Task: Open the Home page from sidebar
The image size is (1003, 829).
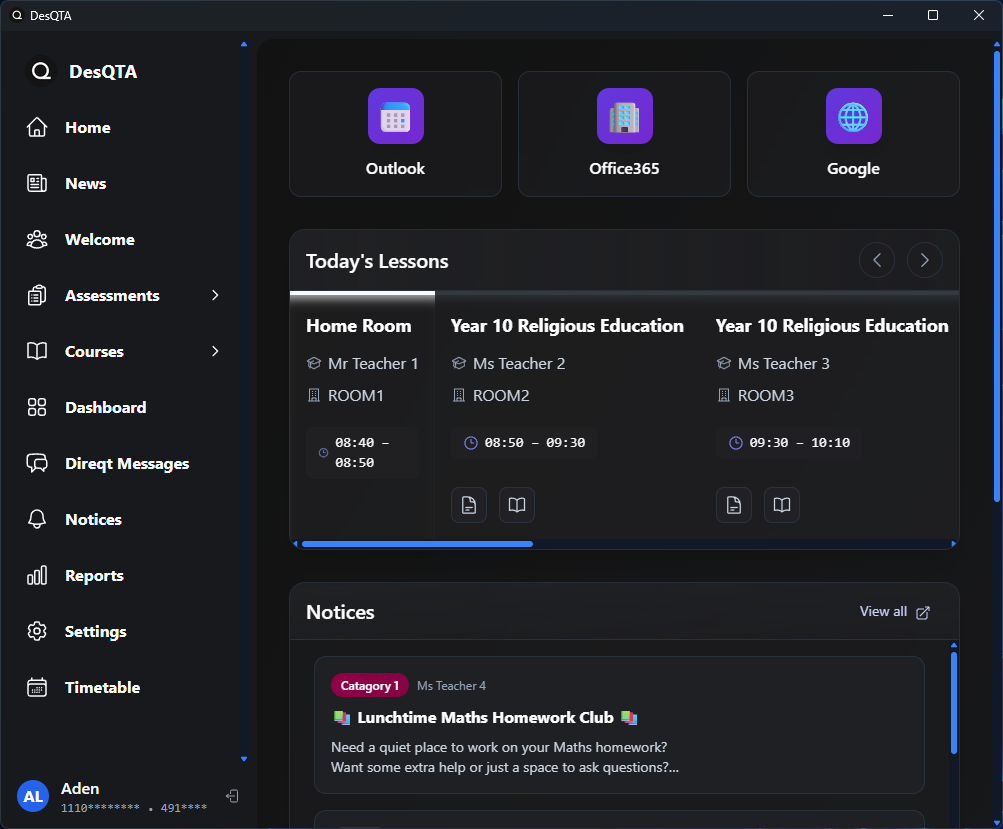Action: click(122, 128)
